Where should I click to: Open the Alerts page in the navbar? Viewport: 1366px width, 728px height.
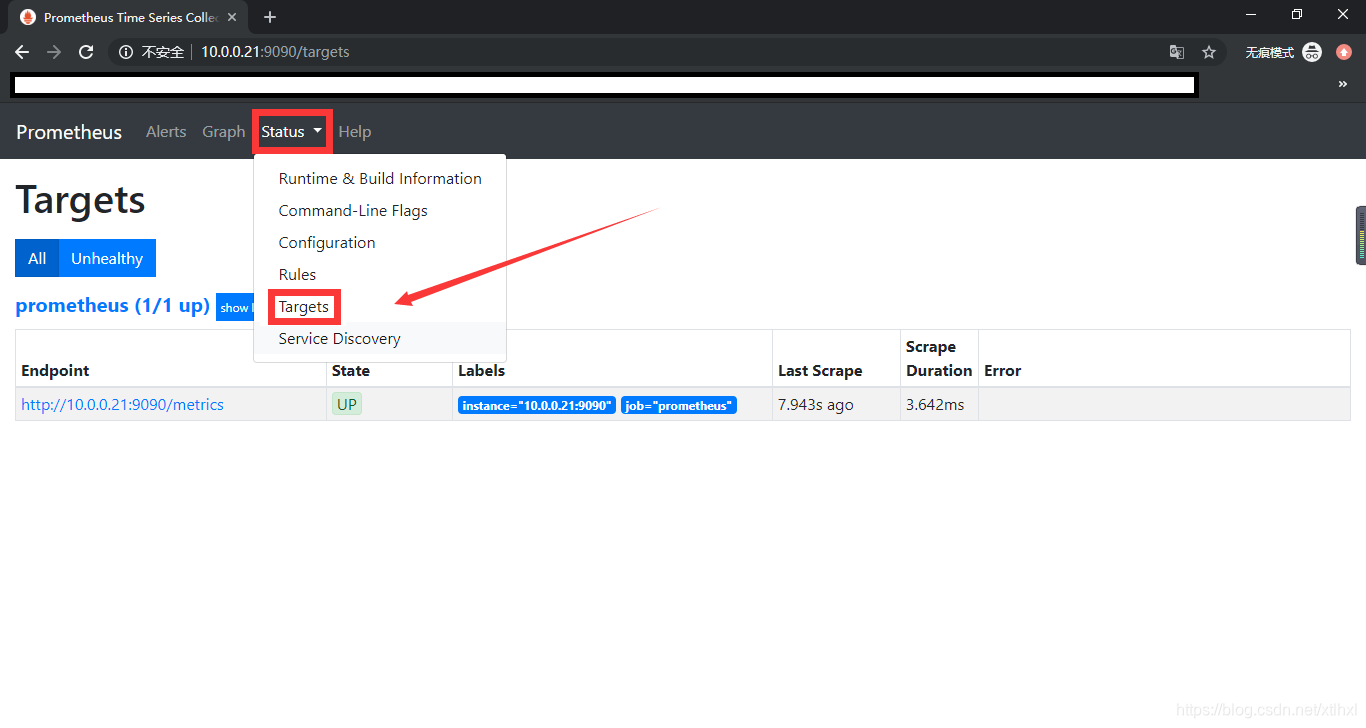pos(166,132)
